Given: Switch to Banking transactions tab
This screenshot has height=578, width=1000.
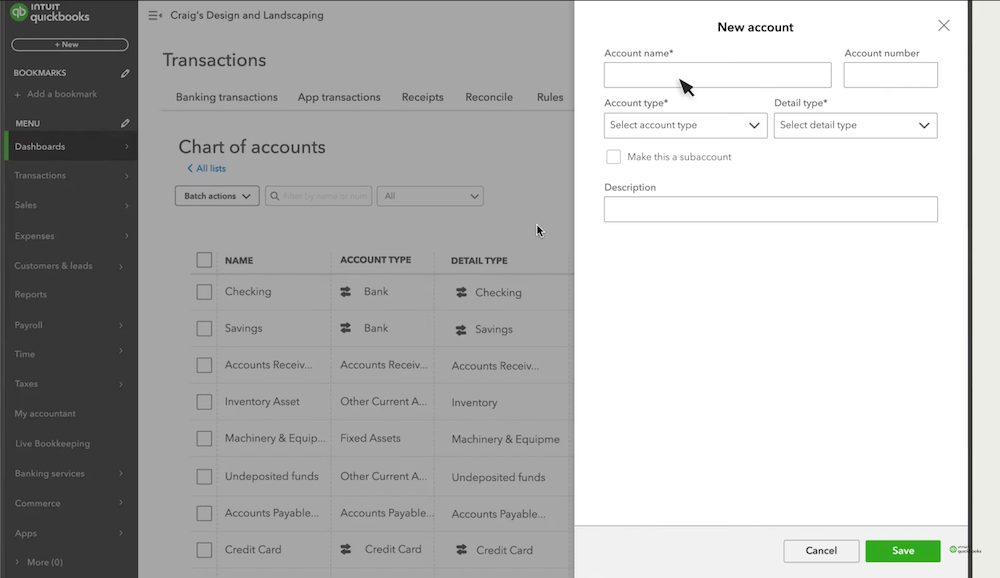Looking at the screenshot, I should (x=226, y=97).
